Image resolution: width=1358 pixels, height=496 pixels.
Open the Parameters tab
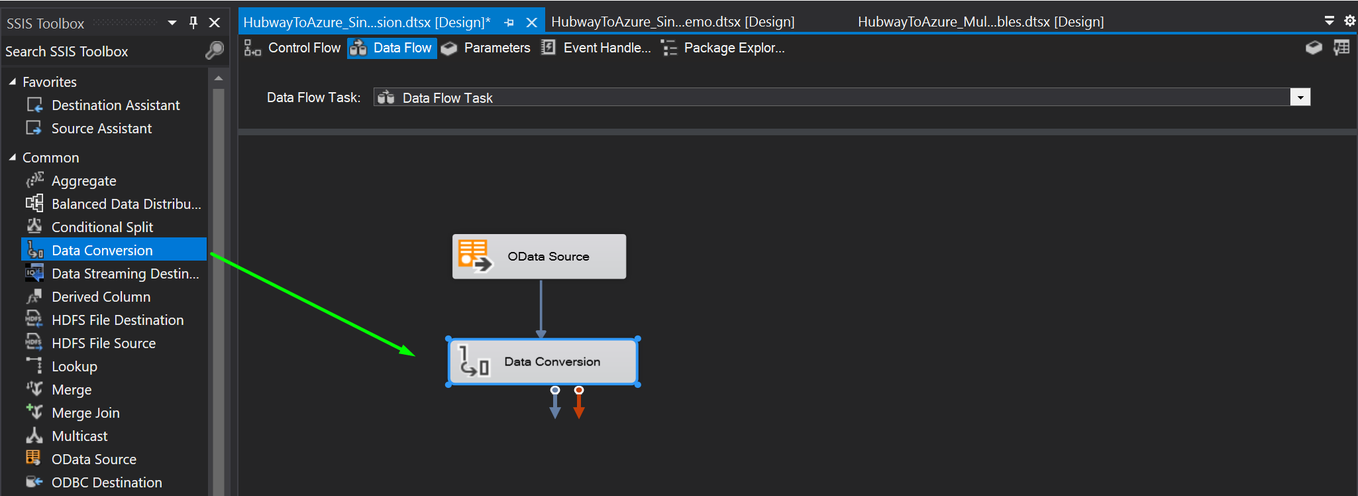click(x=486, y=48)
